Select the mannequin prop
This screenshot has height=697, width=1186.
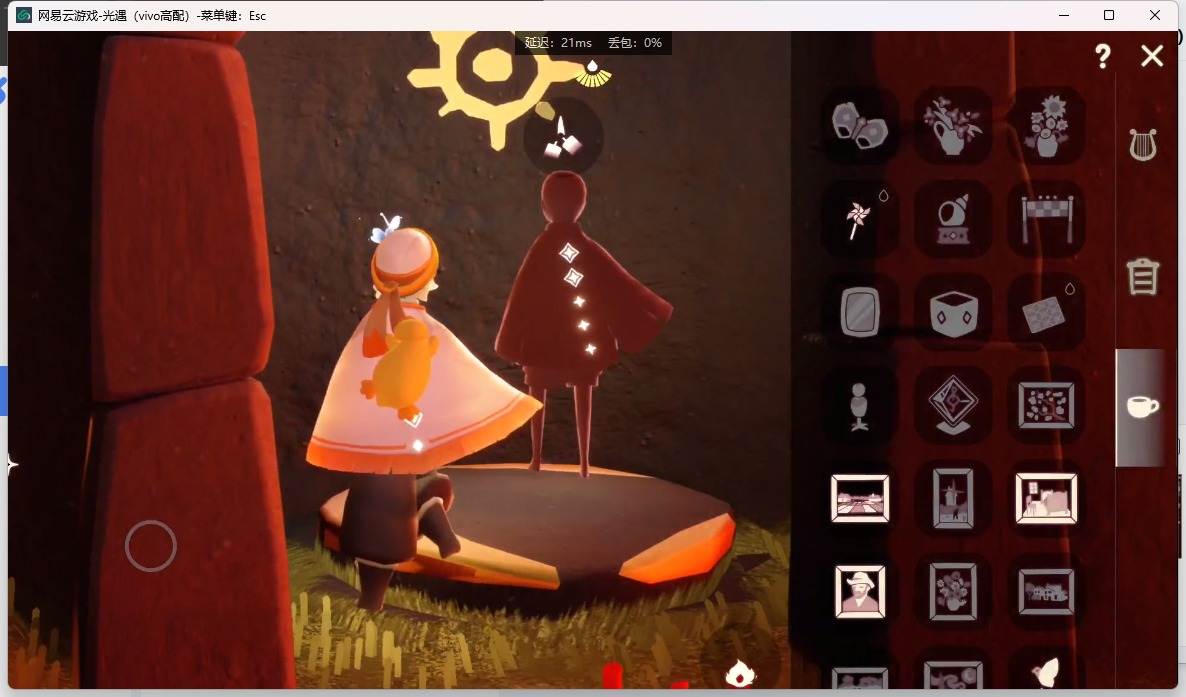(x=859, y=406)
